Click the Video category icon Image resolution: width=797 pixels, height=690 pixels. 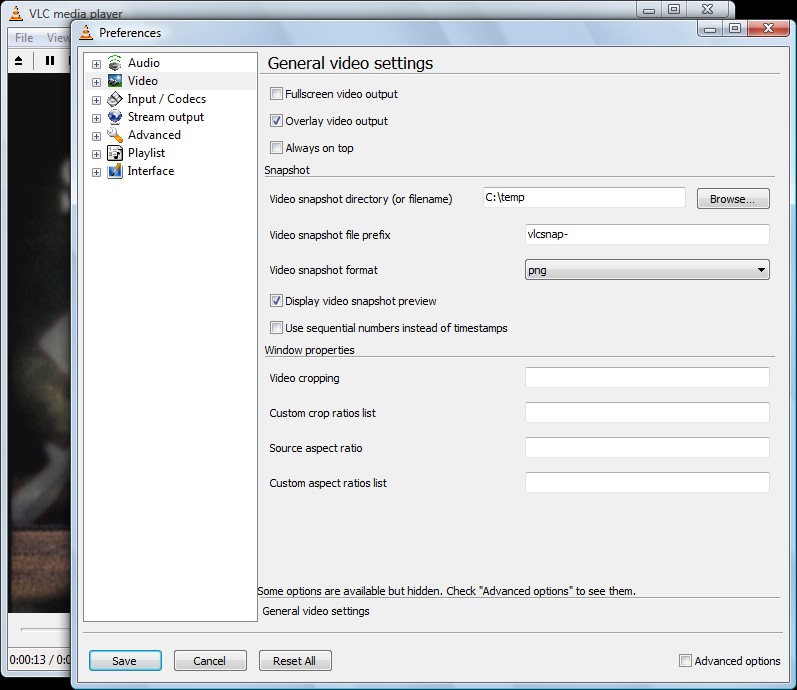pyautogui.click(x=115, y=81)
